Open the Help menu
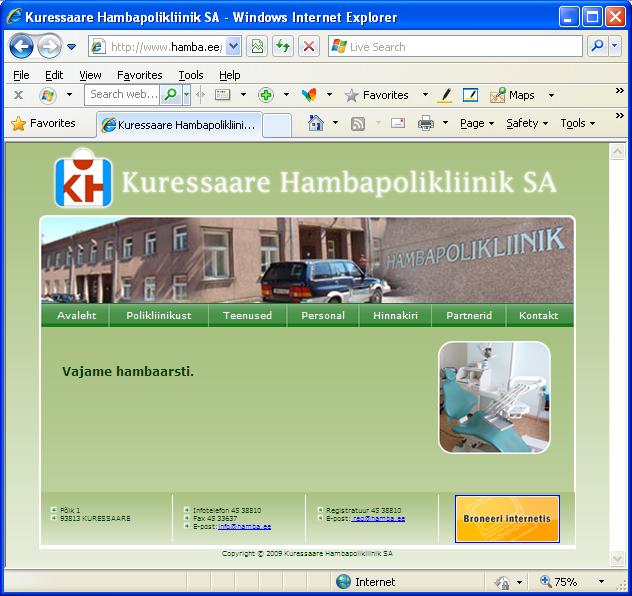Viewport: 632px width, 596px height. point(230,75)
